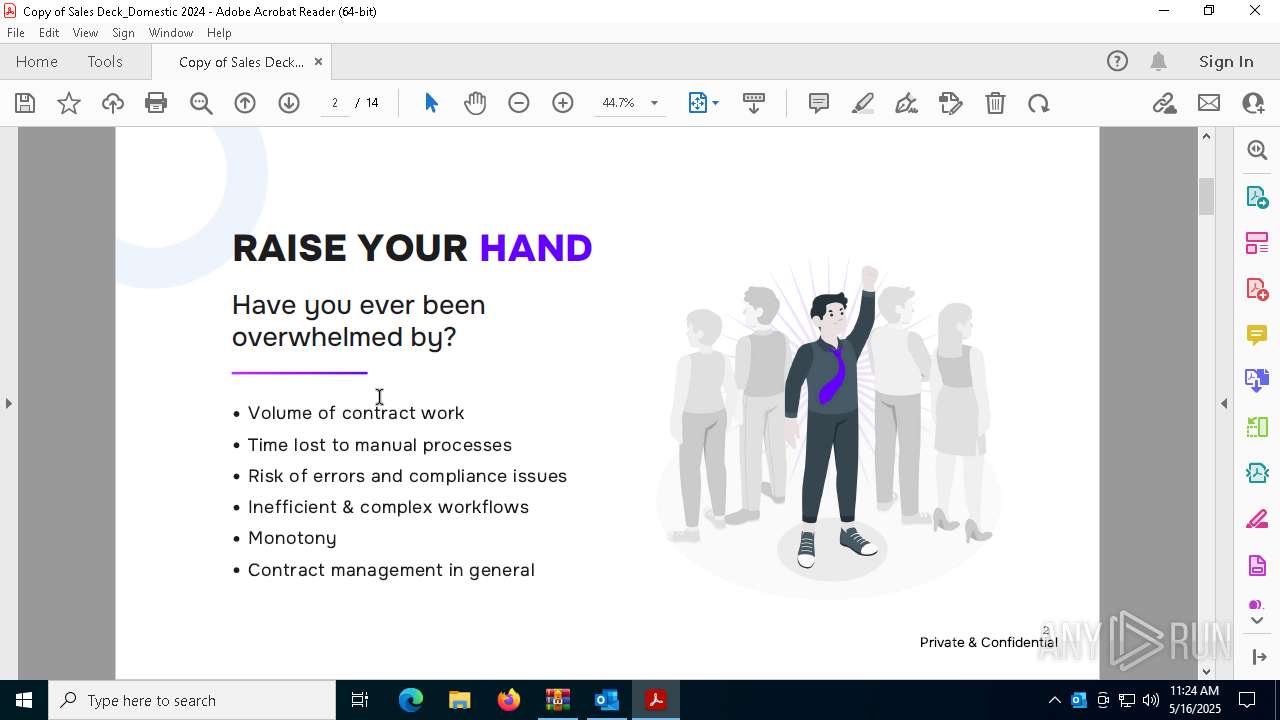Click the Type here to search box

click(x=192, y=700)
